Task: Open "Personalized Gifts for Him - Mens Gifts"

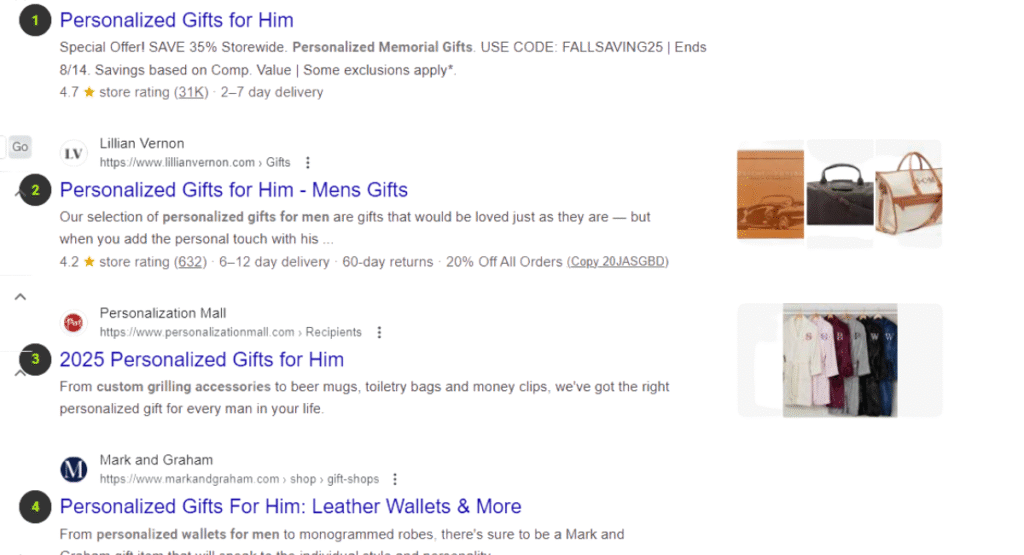Action: [234, 190]
